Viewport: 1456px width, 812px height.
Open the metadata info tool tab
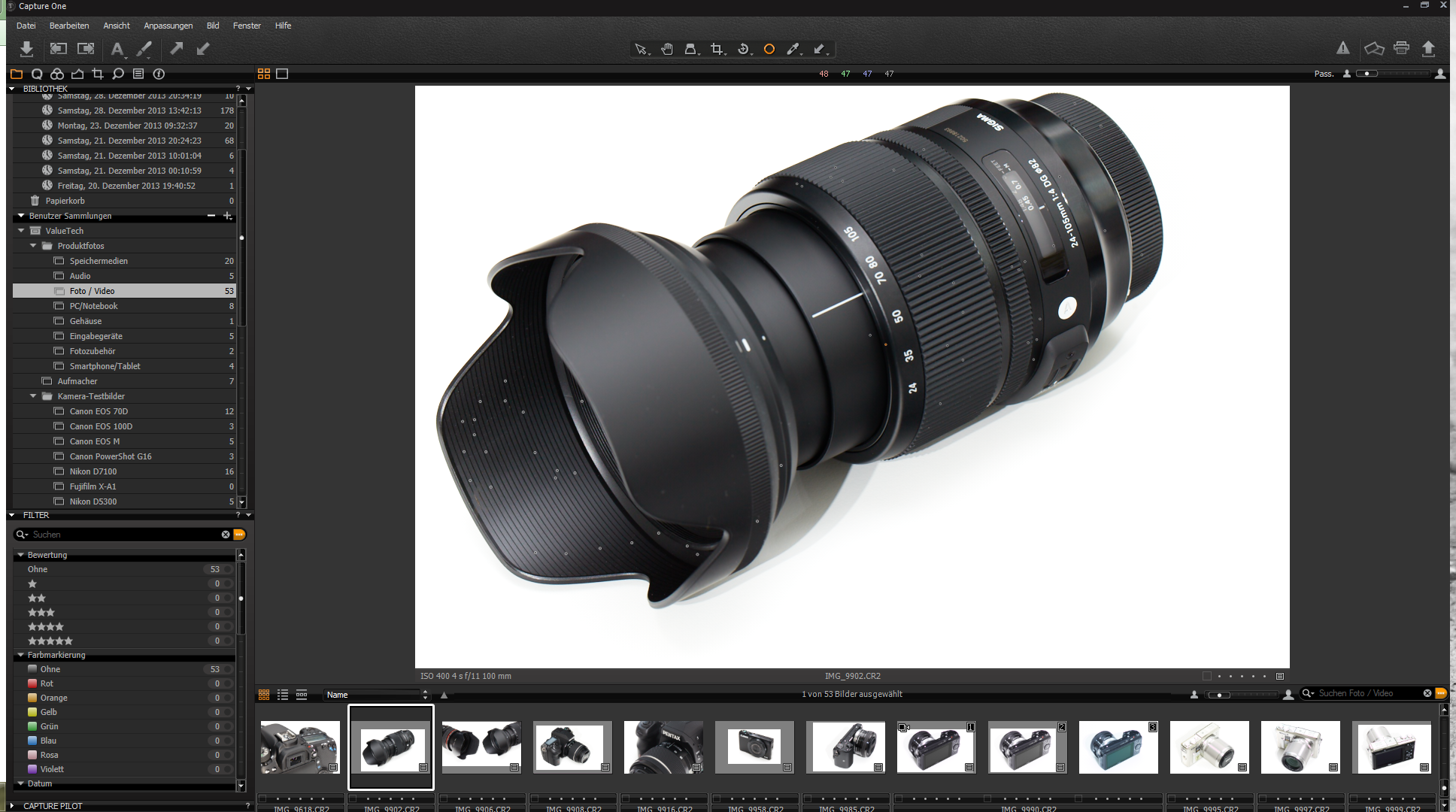click(159, 74)
